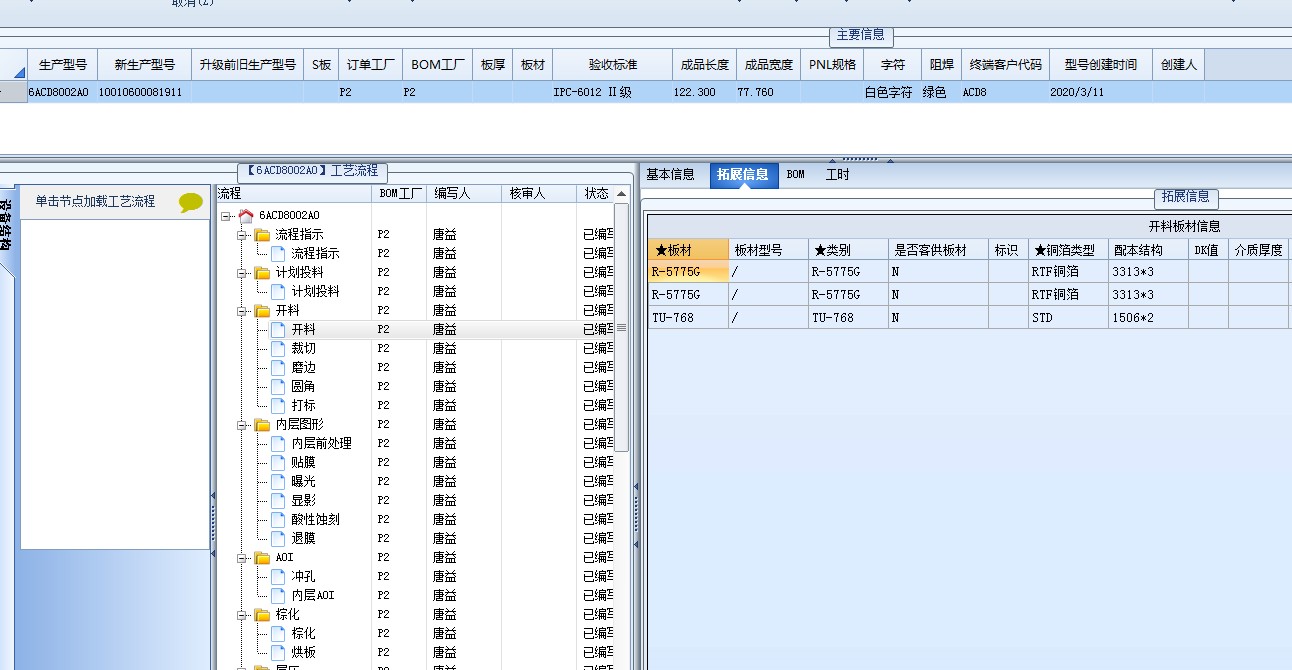Viewport: 1292px width, 670px height.
Task: Click the document icon of 内层AOI
Action: 278,595
